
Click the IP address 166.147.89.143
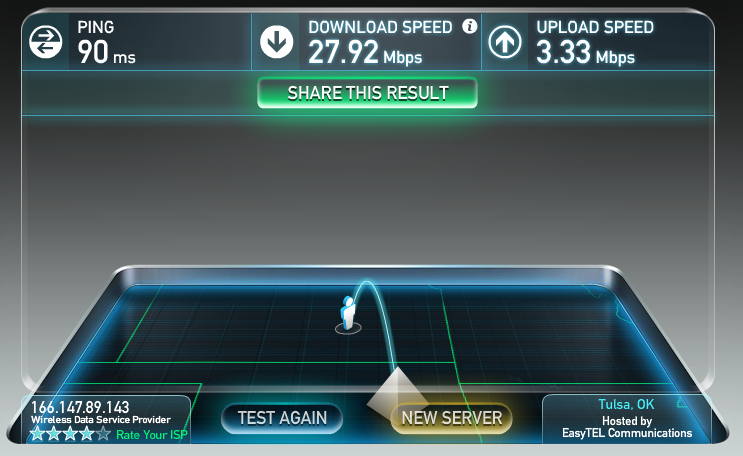[x=80, y=407]
